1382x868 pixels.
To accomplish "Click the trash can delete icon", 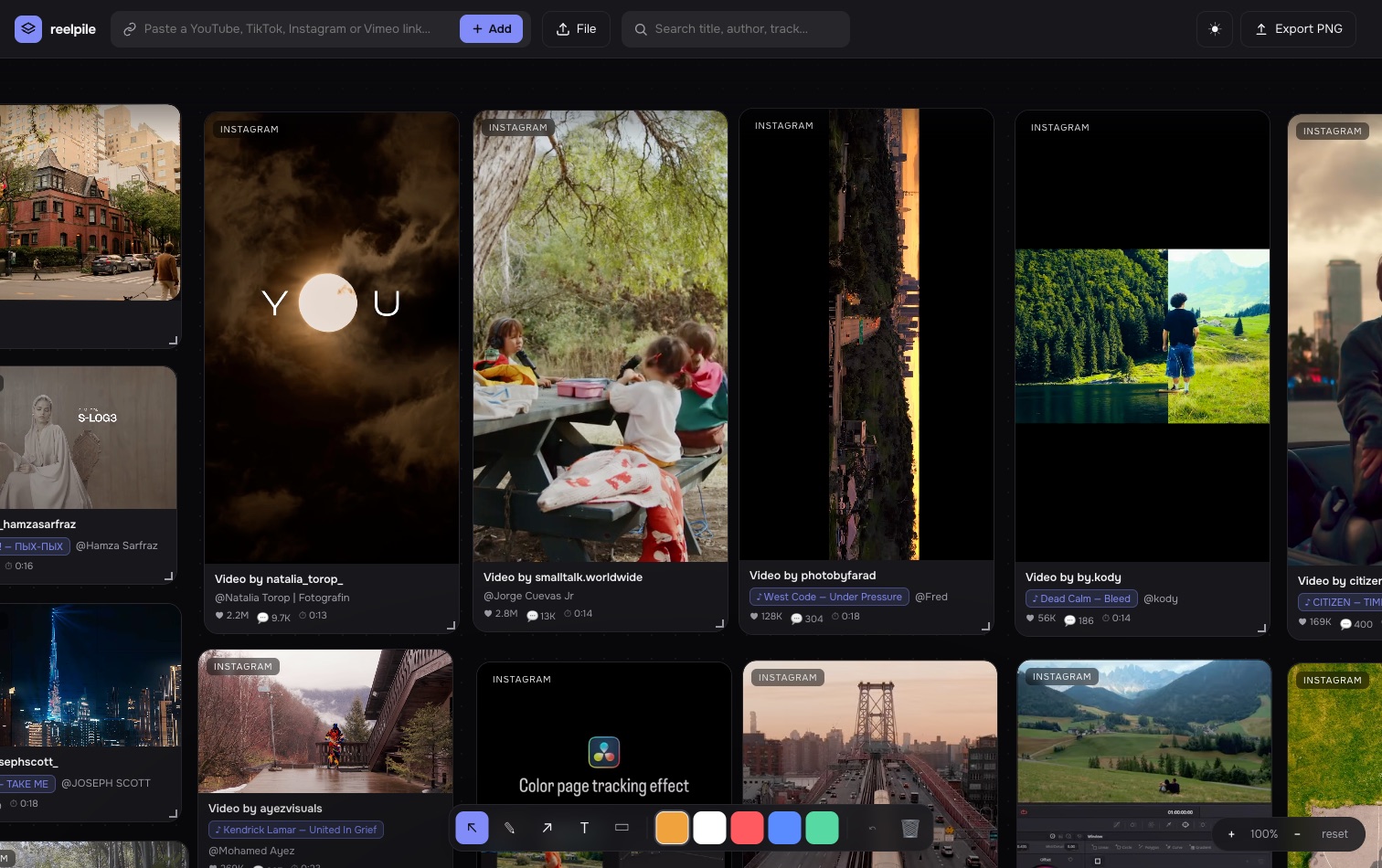I will pos(909,828).
